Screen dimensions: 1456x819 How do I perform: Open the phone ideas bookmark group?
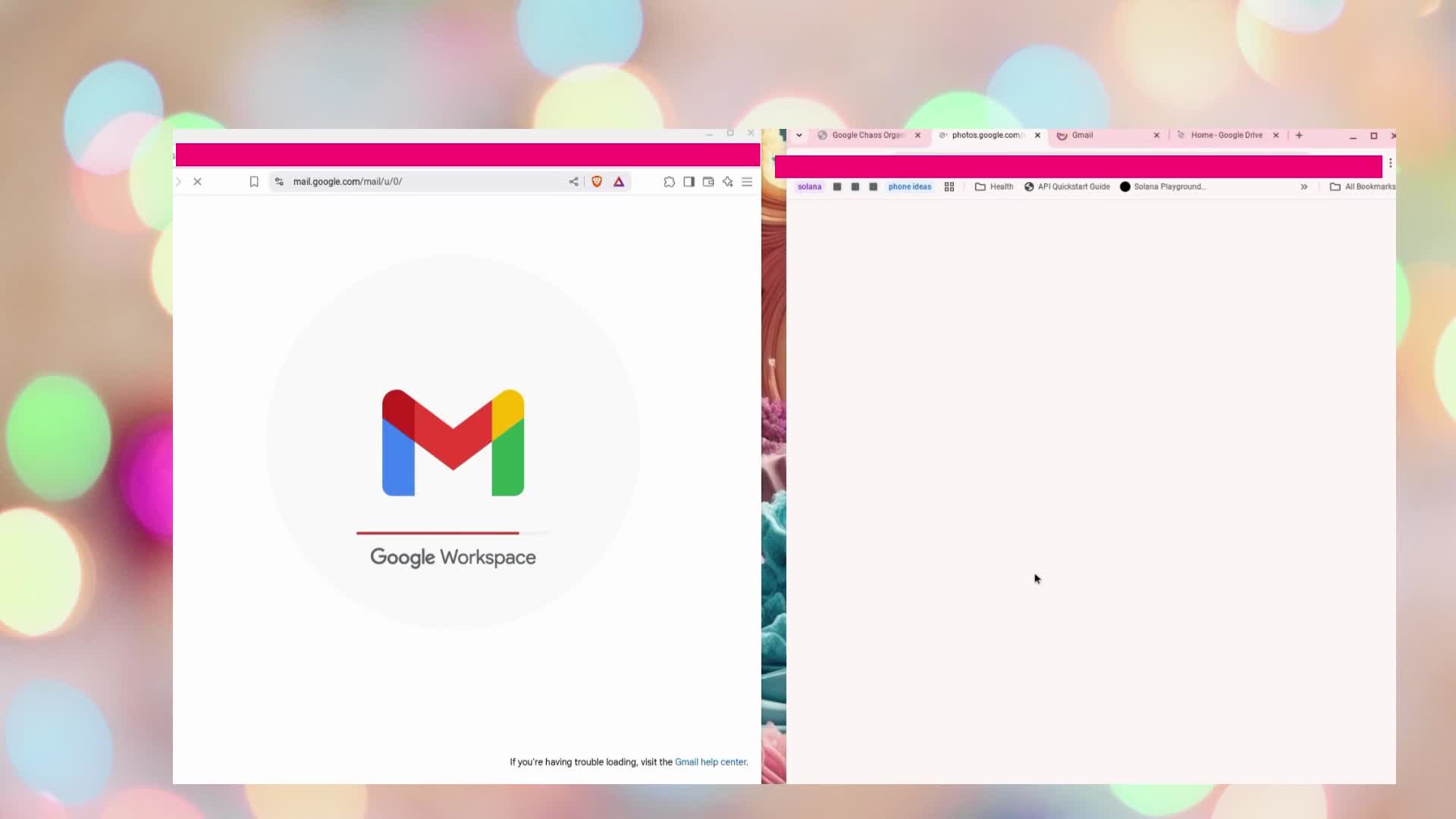coord(909,187)
